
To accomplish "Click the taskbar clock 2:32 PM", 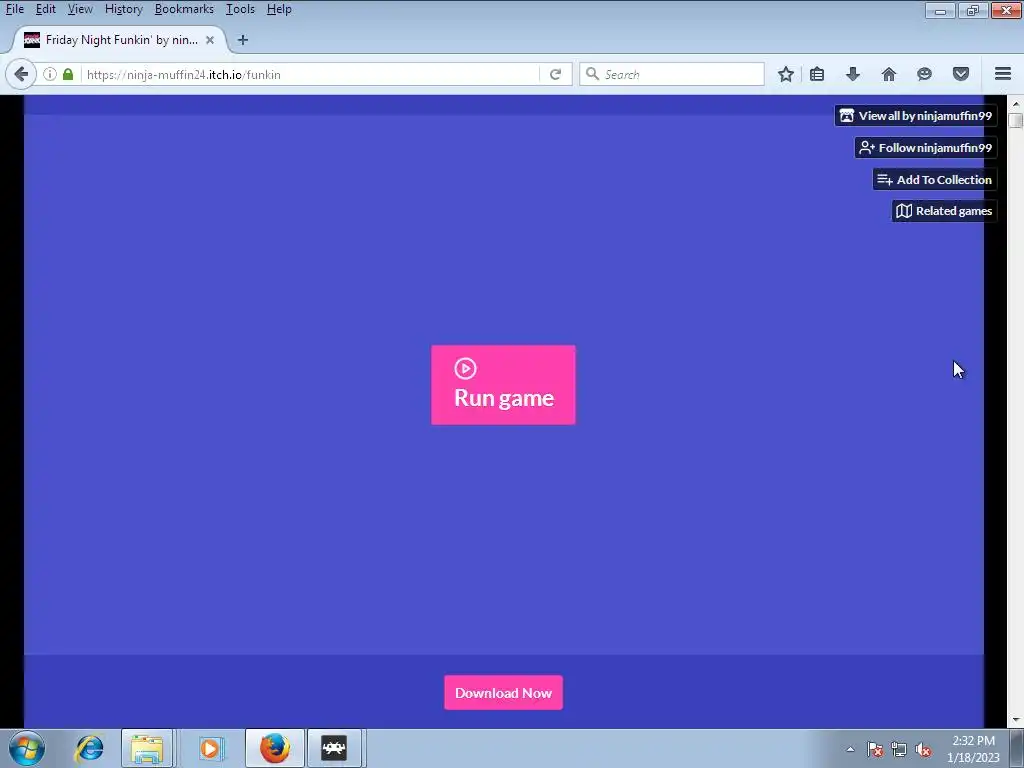I will tap(973, 741).
